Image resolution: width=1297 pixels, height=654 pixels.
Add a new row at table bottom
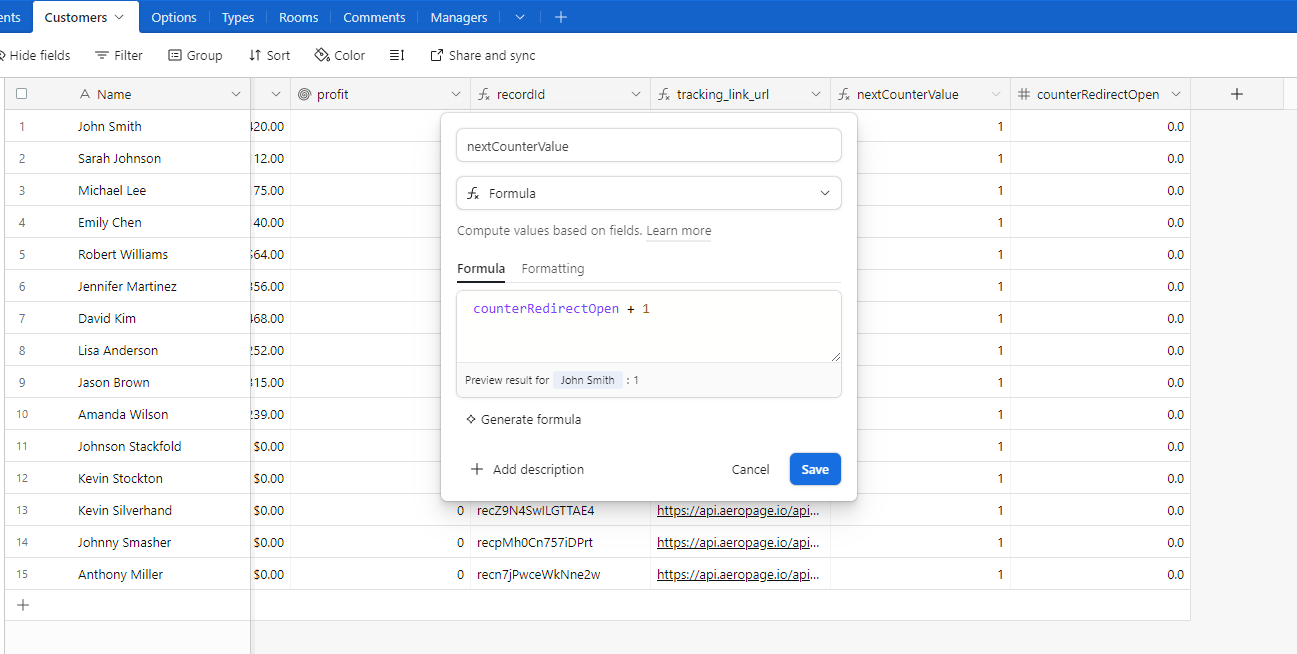pyautogui.click(x=23, y=605)
